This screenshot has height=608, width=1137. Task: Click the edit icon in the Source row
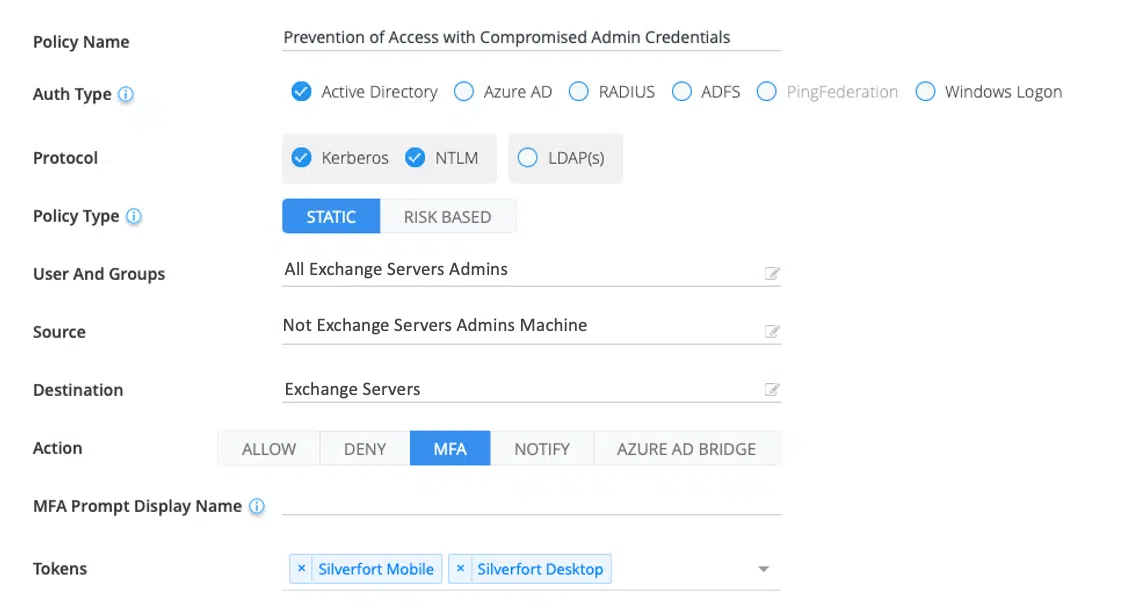(x=772, y=332)
